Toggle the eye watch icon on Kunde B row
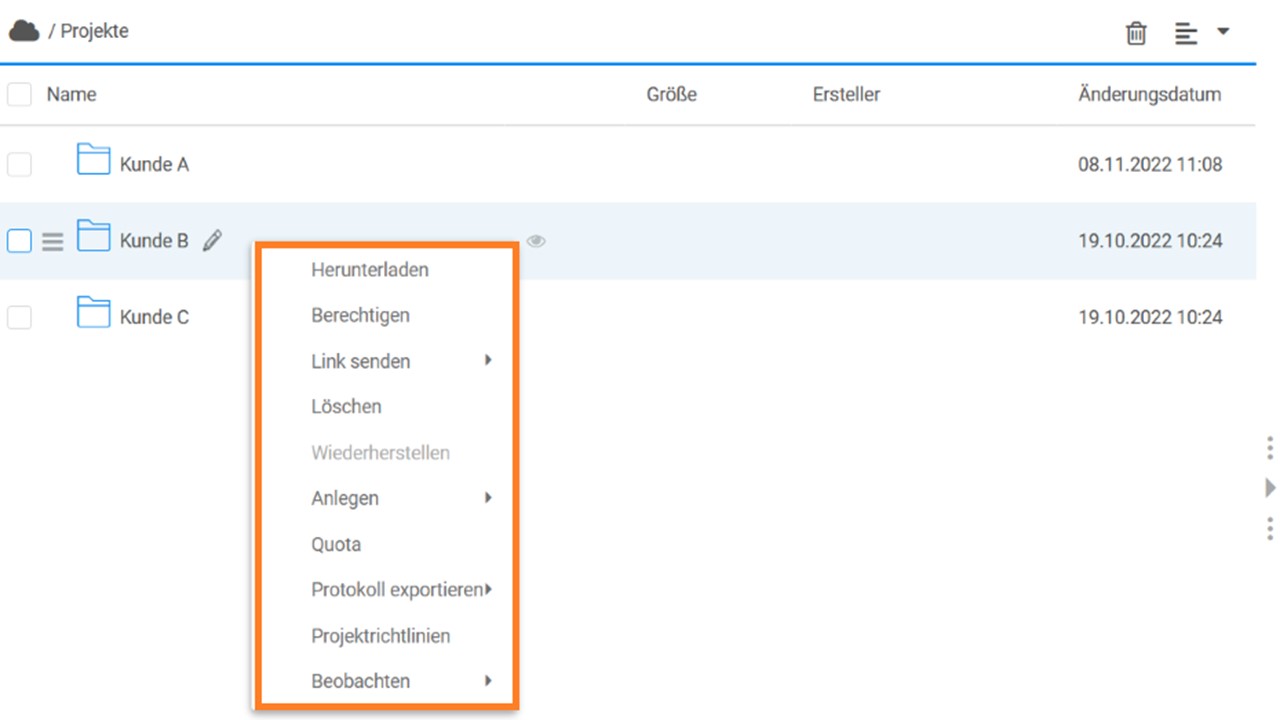Image resolution: width=1280 pixels, height=720 pixels. [x=536, y=241]
